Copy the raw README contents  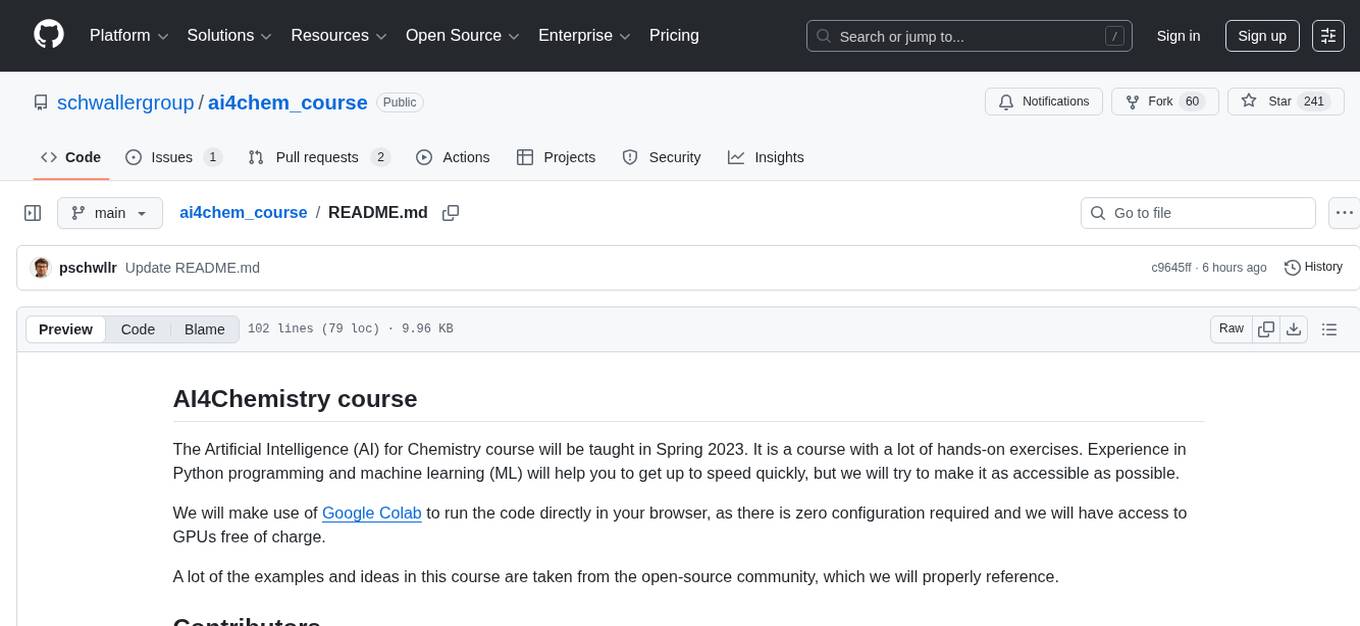click(x=1266, y=328)
